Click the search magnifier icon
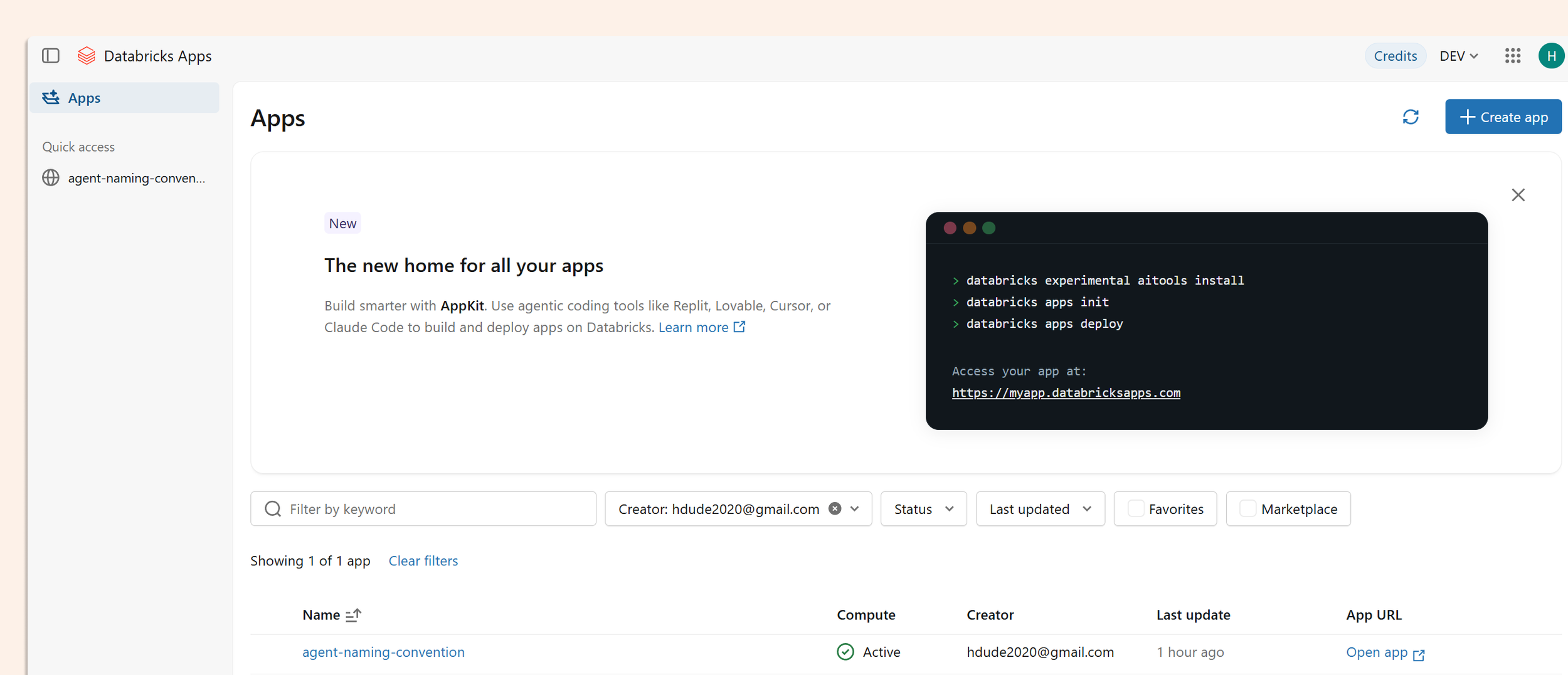 point(273,508)
